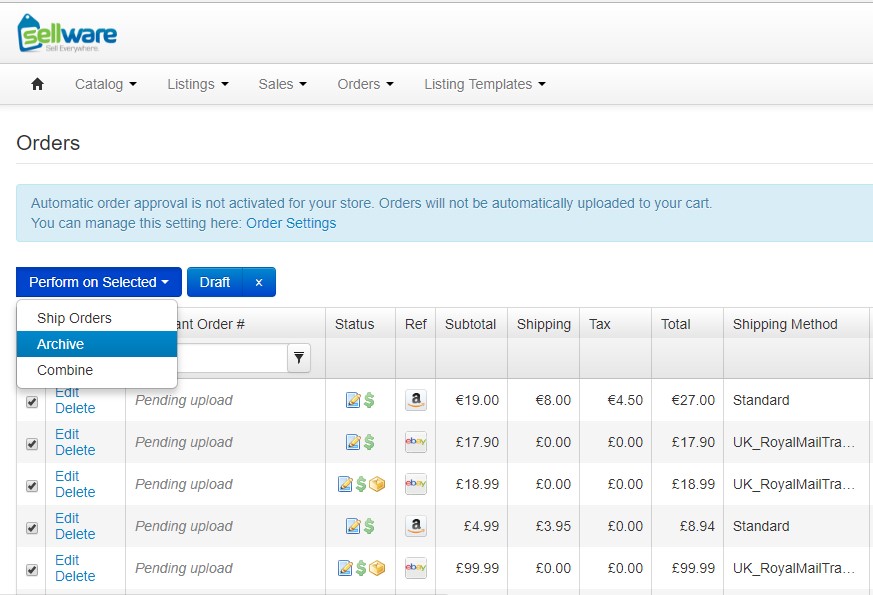This screenshot has height=595, width=873.
Task: Click Delete for the €27.00 order
Action: (x=75, y=408)
